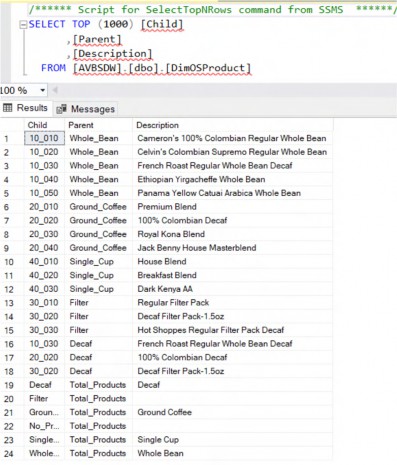397x465 pixels.
Task: Click the House Blend description cell
Action: pyautogui.click(x=233, y=261)
